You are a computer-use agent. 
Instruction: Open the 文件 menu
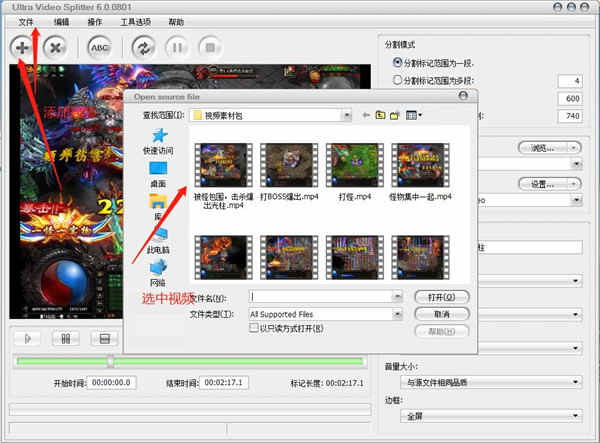[26, 22]
